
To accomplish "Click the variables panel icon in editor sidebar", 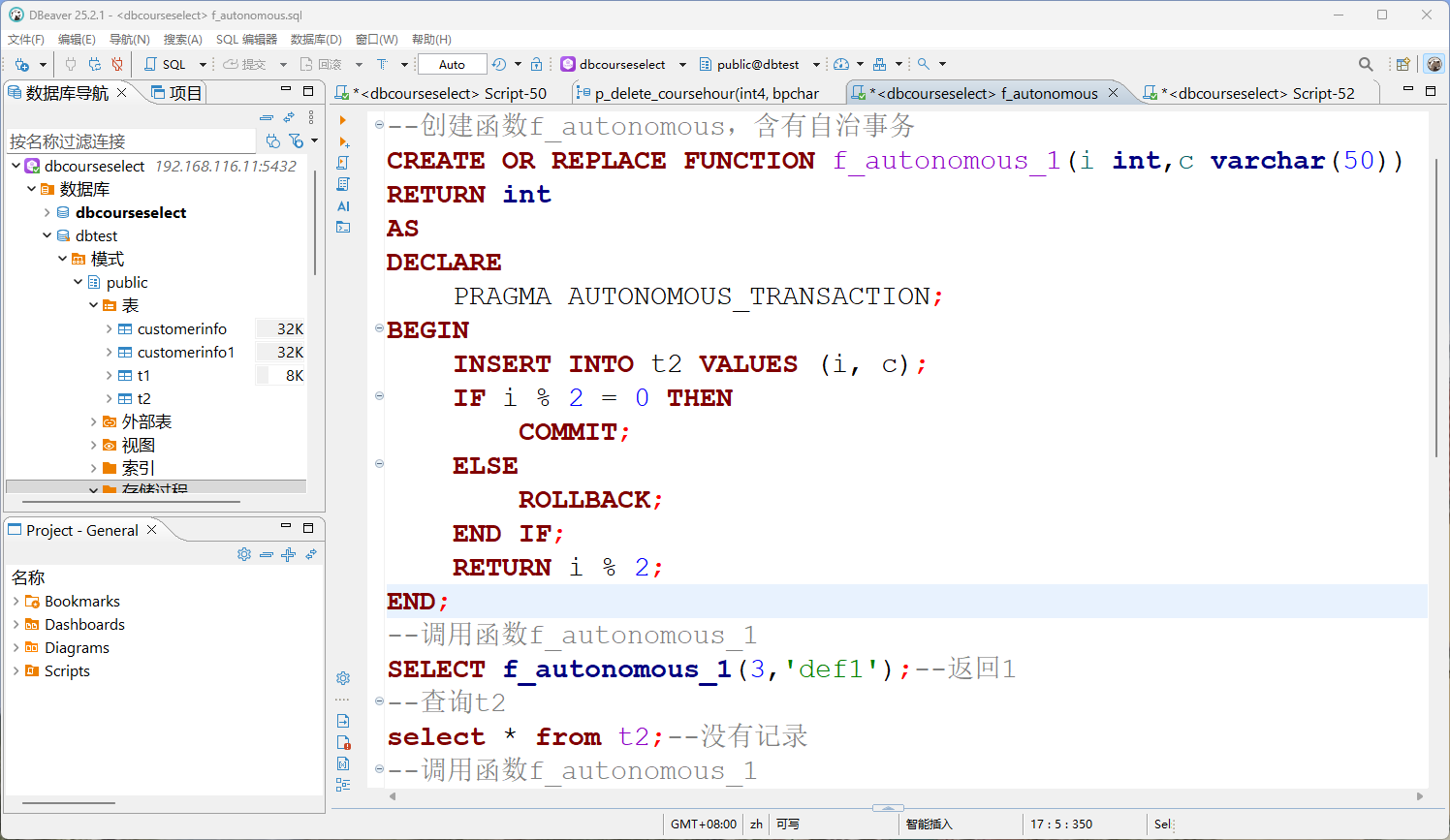I will tap(343, 763).
